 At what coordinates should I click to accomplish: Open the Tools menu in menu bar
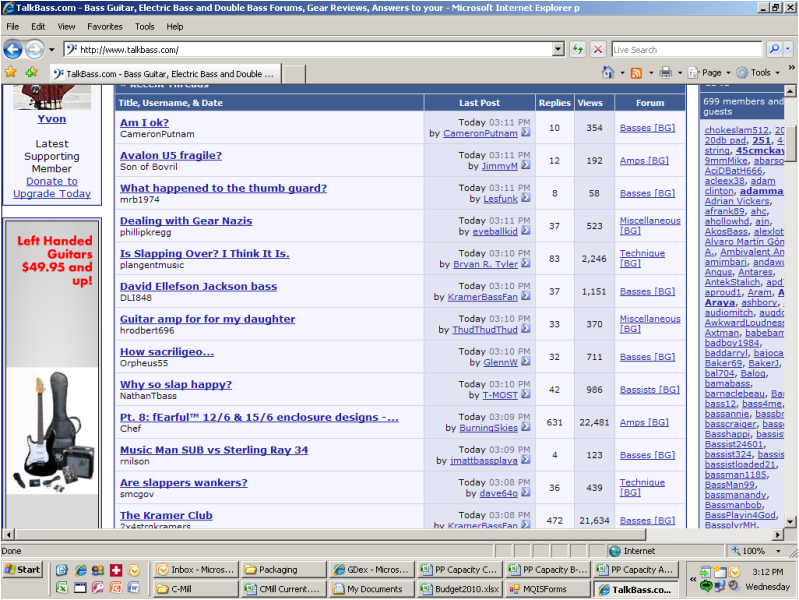point(145,27)
